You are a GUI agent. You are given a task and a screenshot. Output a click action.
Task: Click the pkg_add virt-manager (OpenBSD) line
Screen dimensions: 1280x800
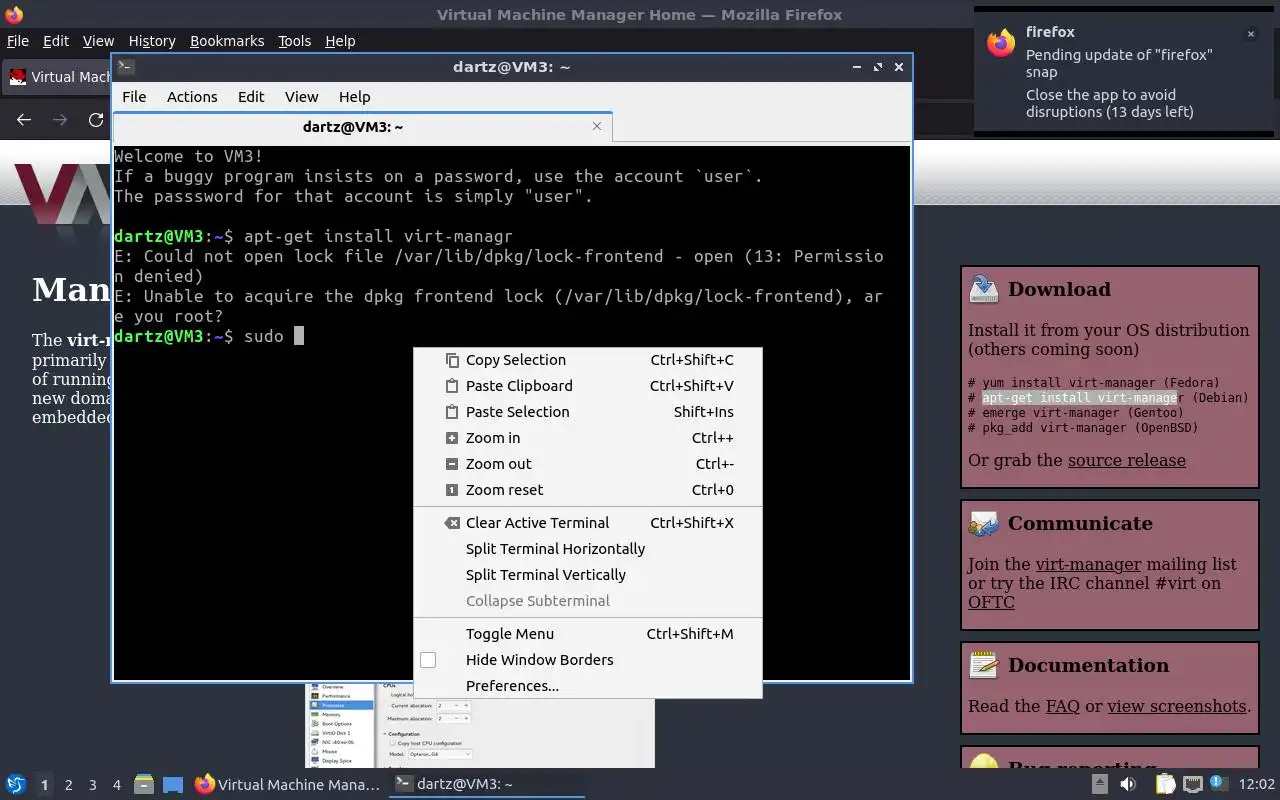[x=1083, y=428]
